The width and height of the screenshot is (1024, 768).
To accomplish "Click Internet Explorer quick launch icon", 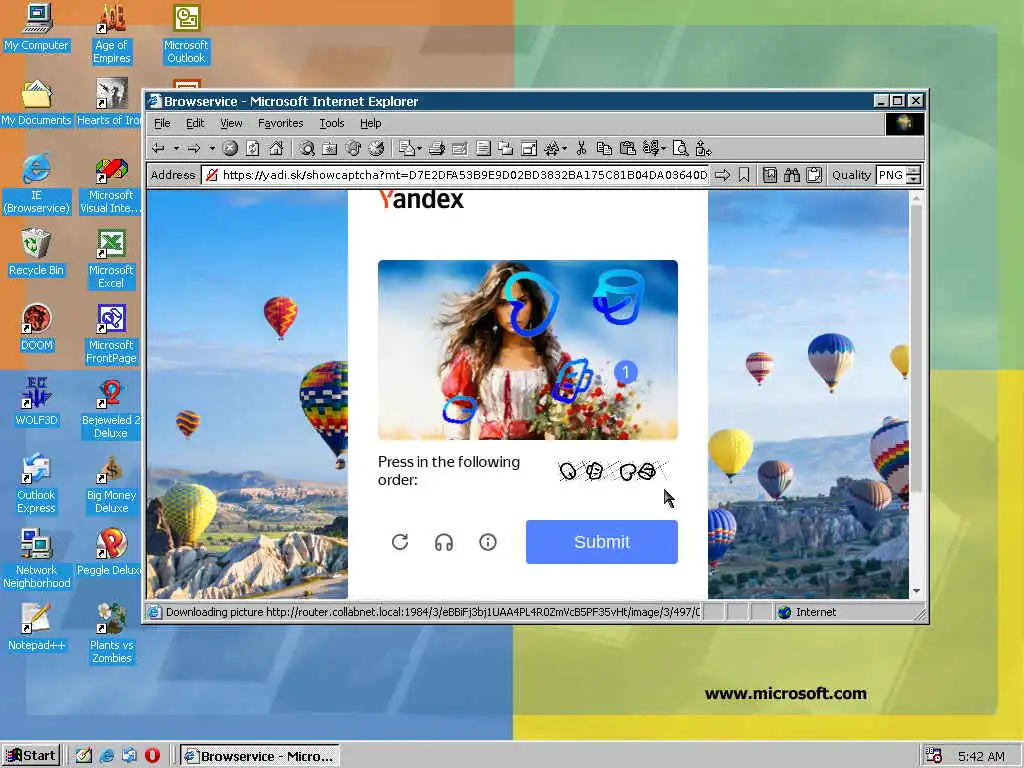I will (x=106, y=756).
